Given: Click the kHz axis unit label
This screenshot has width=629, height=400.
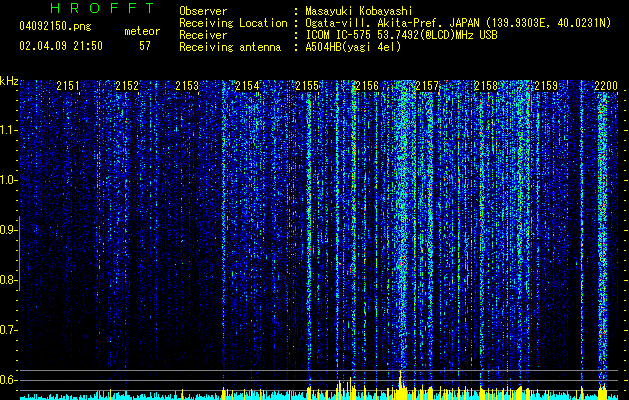Looking at the screenshot, I should point(9,81).
